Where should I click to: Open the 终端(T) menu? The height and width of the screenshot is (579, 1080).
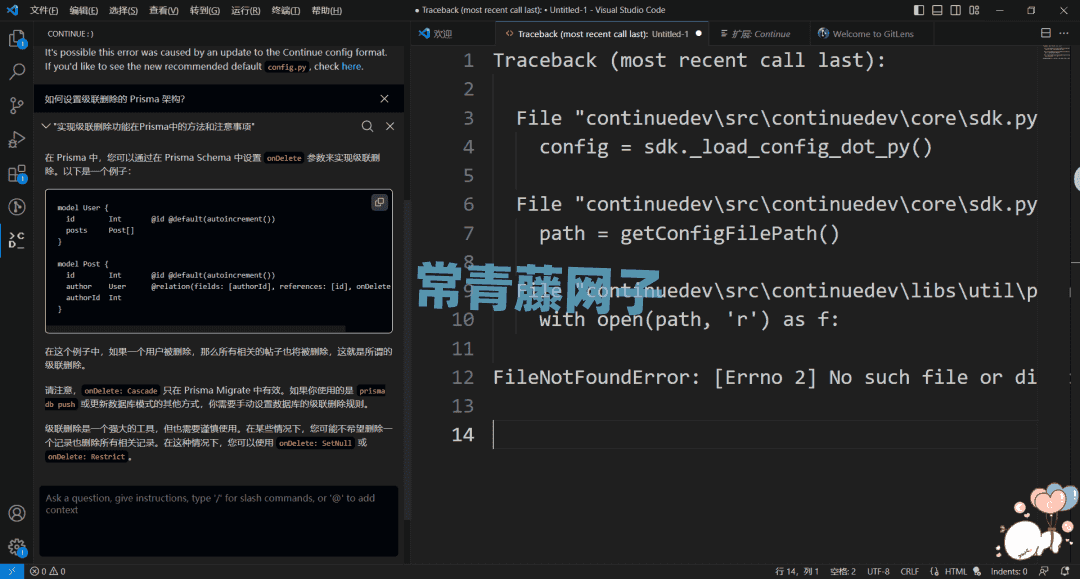click(x=285, y=10)
